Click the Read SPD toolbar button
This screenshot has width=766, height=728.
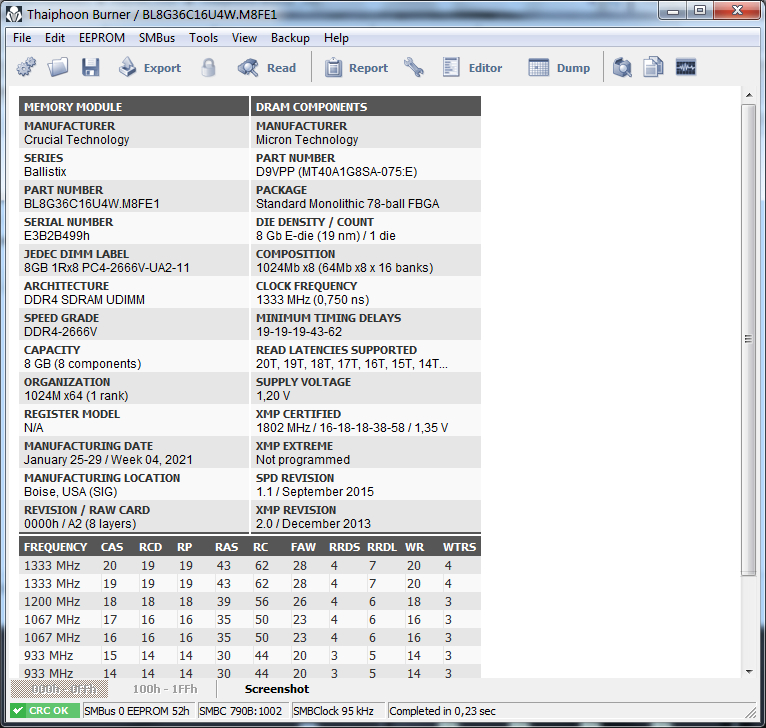[268, 67]
